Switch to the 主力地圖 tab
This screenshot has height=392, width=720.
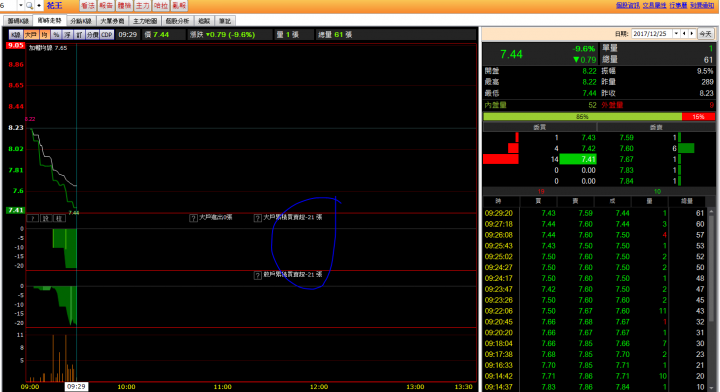(x=145, y=21)
